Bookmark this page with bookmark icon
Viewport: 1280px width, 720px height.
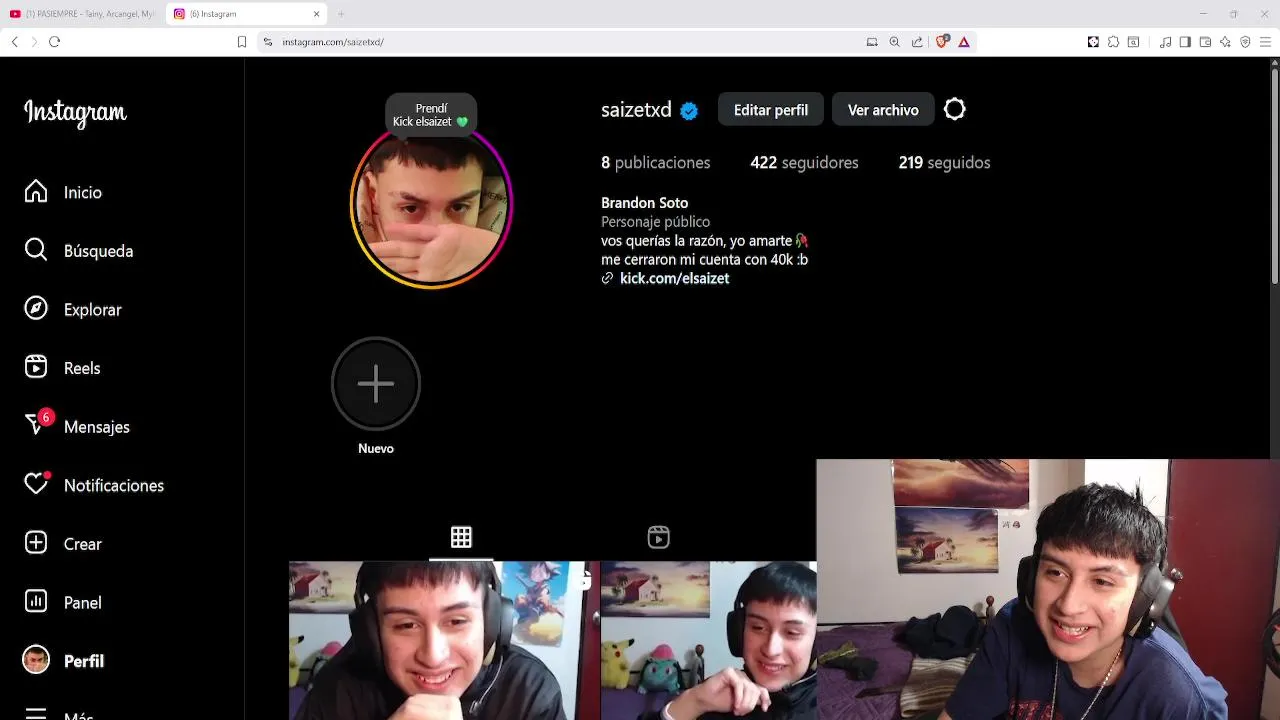point(242,42)
